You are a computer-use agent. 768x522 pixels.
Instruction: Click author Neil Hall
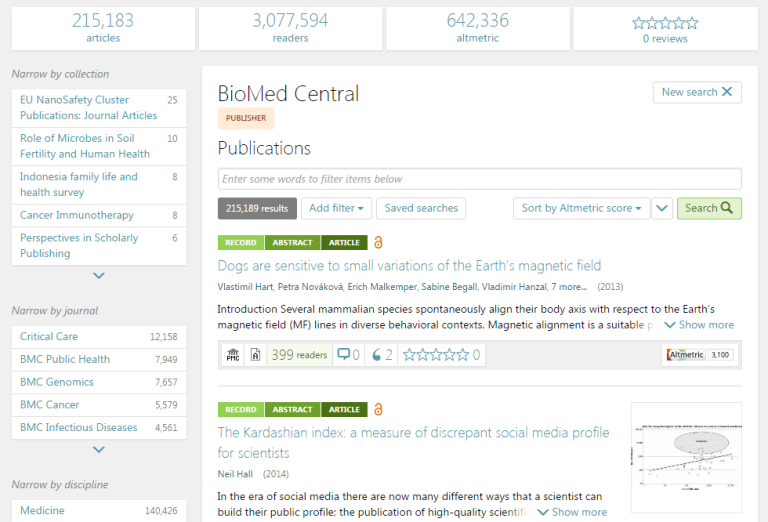[x=235, y=474]
